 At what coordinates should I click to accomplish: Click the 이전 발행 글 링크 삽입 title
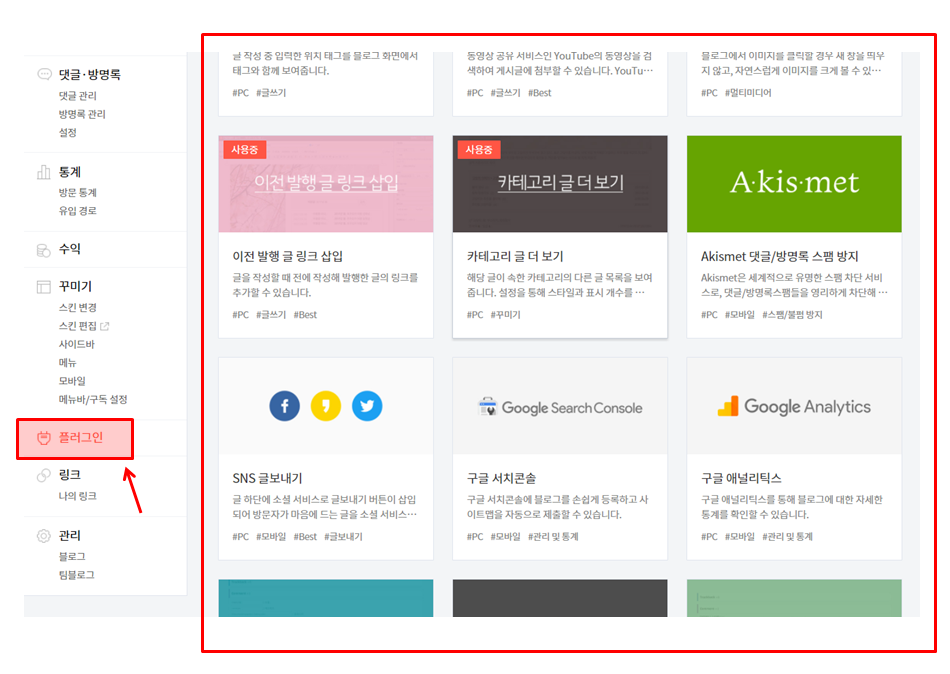click(x=288, y=256)
